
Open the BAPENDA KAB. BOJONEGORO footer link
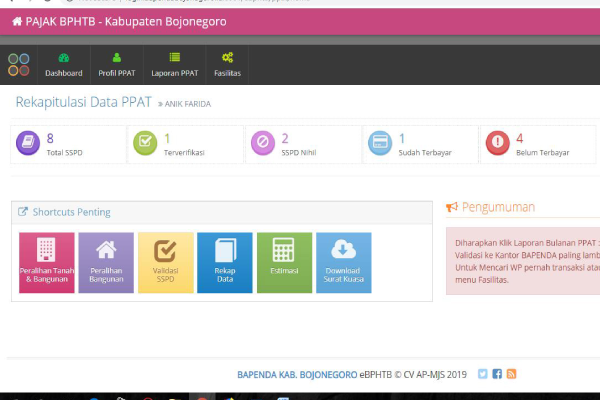click(297, 374)
